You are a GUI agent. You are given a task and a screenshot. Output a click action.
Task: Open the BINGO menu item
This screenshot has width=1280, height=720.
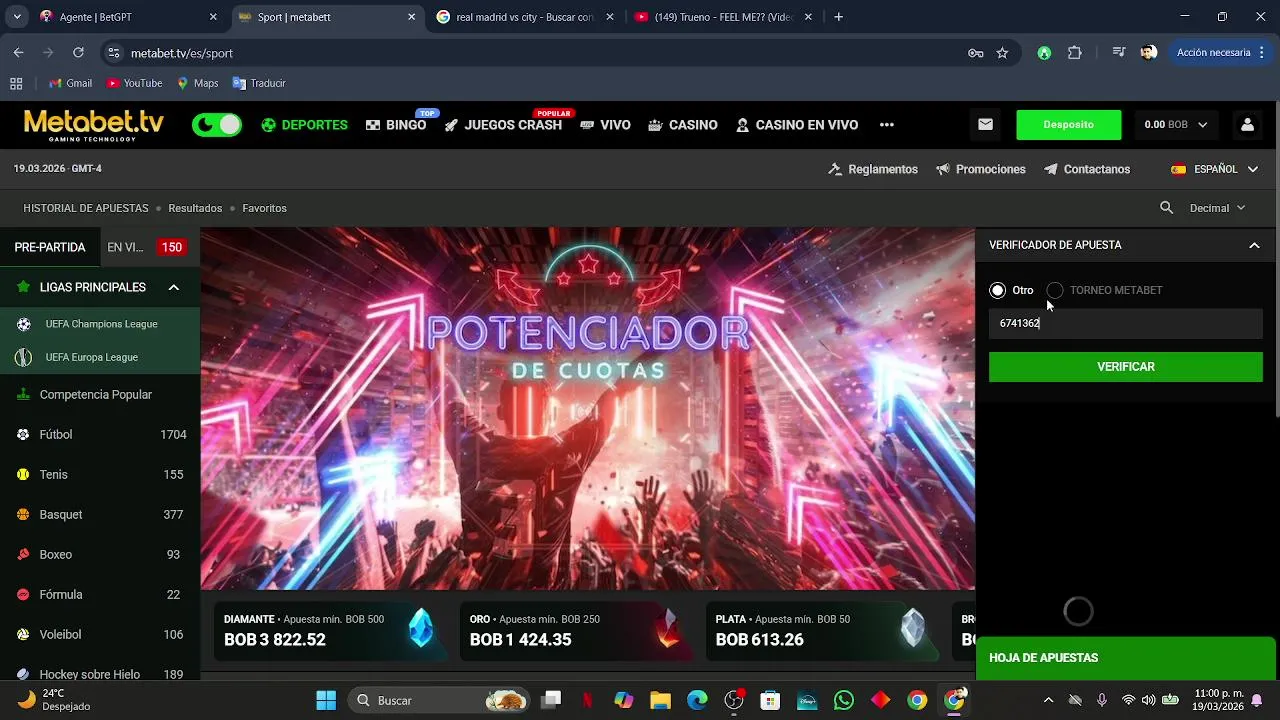click(x=396, y=125)
